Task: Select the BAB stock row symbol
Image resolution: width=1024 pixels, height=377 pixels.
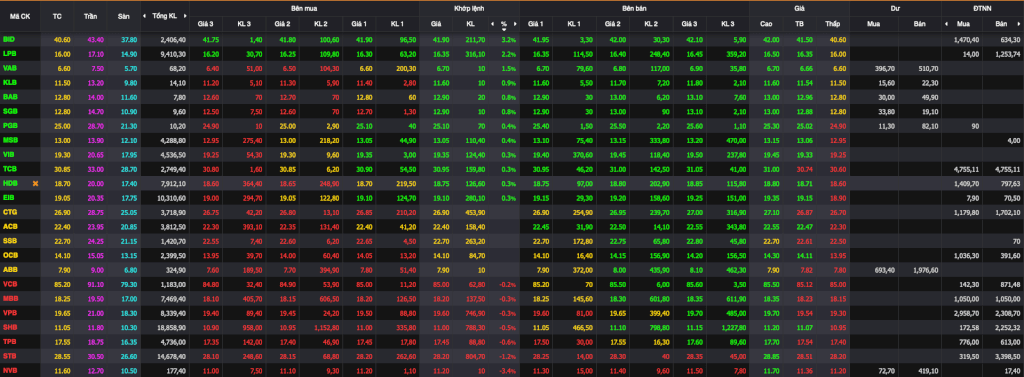Action: (10, 97)
